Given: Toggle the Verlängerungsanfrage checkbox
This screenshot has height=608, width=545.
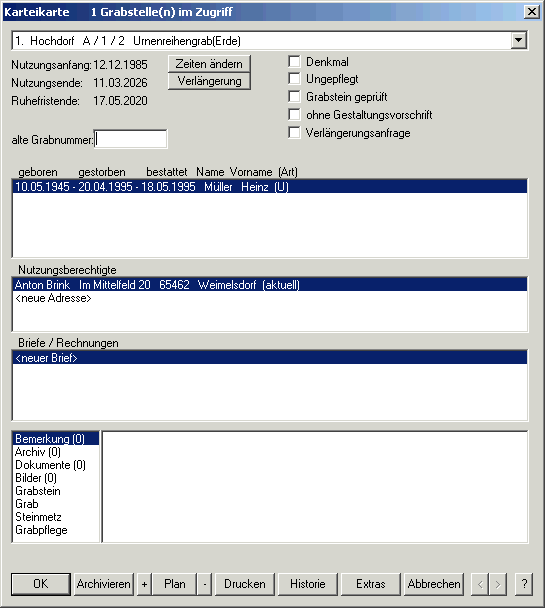Looking at the screenshot, I should click(294, 133).
